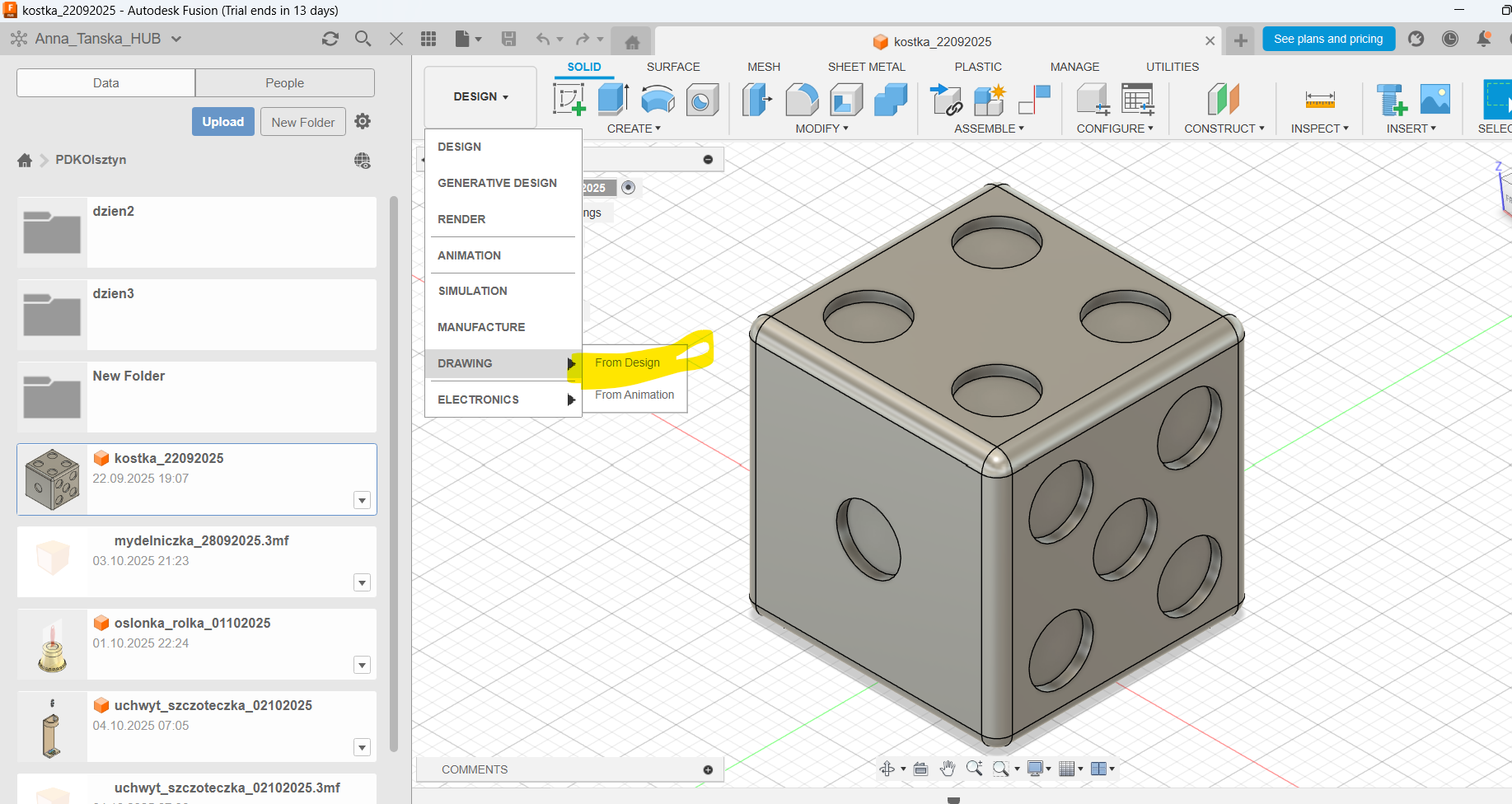
Task: Click the New Folder button
Action: point(302,122)
